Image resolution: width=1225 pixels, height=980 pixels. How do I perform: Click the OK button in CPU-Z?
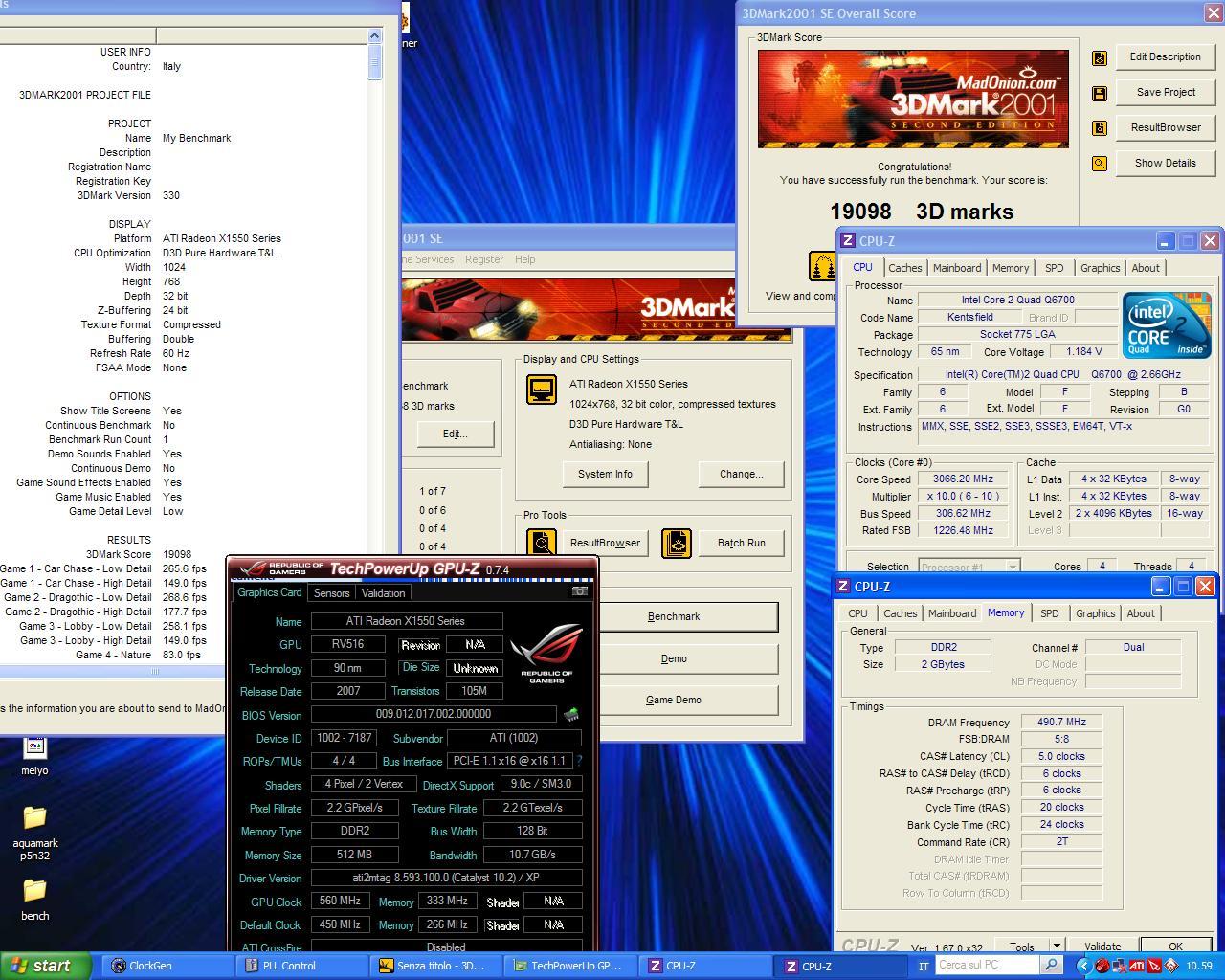point(1175,947)
